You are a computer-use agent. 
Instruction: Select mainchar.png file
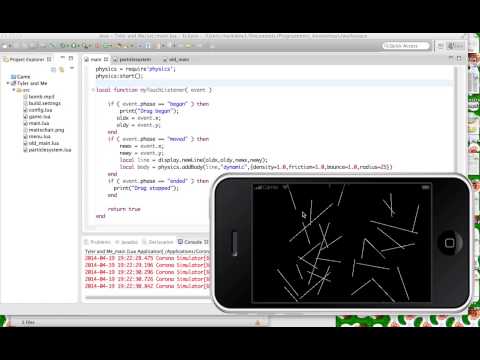click(x=43, y=130)
